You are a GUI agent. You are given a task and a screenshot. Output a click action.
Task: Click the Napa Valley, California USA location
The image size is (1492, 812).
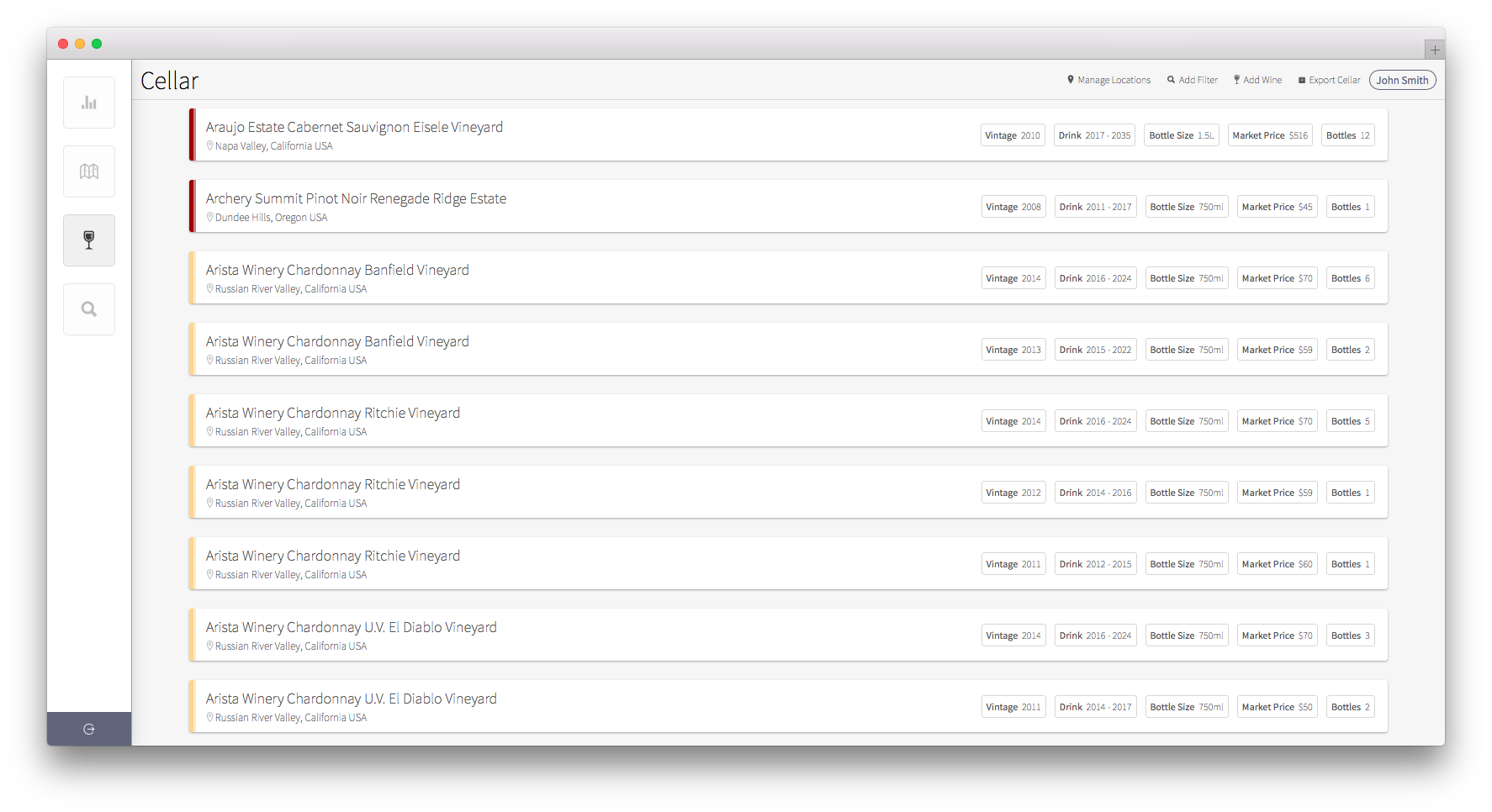coord(270,146)
